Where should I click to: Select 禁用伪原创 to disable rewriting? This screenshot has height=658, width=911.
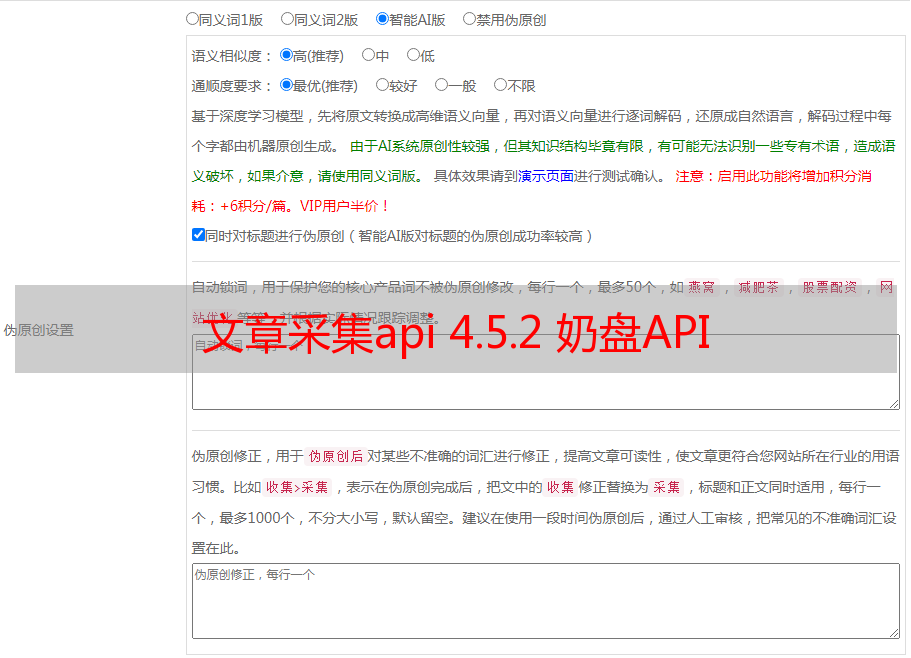coord(469,19)
